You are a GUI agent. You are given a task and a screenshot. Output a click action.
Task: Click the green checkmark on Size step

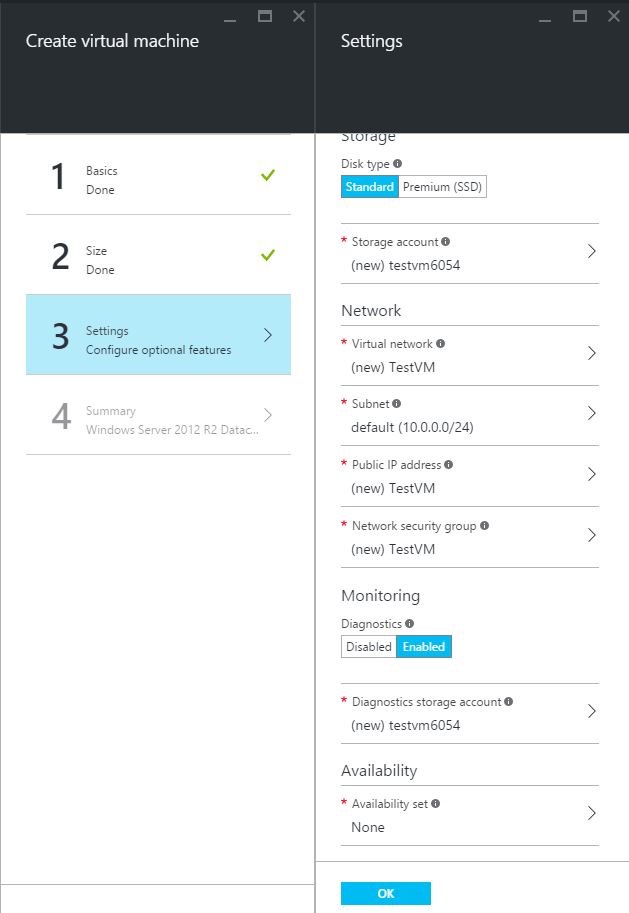(x=268, y=255)
